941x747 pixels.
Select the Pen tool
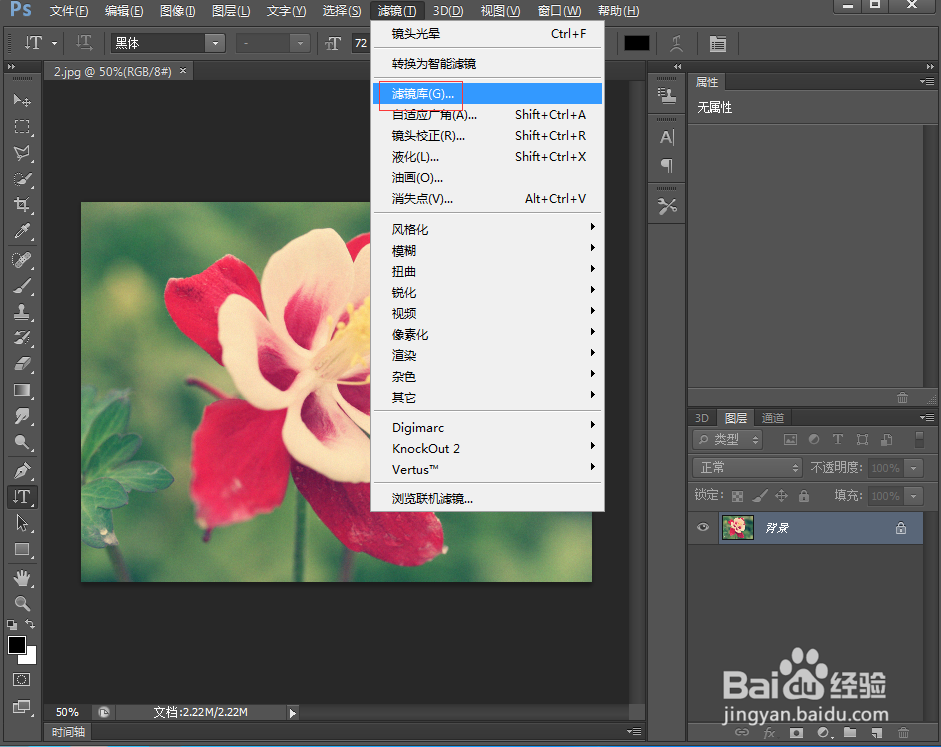pyautogui.click(x=22, y=471)
